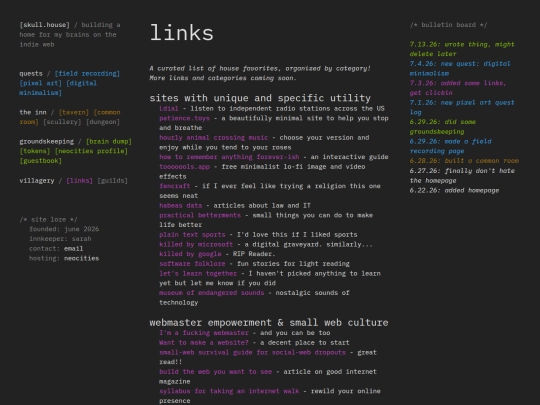The width and height of the screenshot is (540, 405).
Task: Visit the digital minimalism quest
Action: coord(58,88)
